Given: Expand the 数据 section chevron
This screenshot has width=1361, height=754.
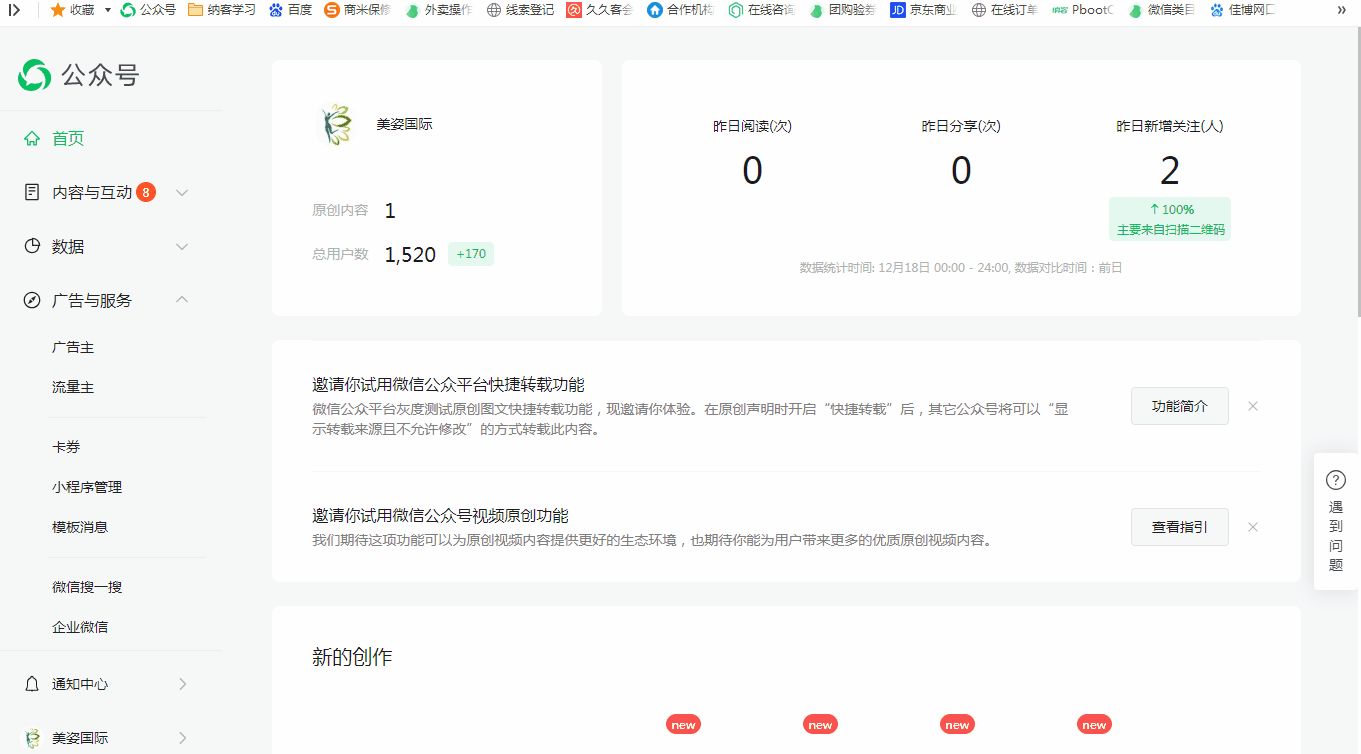Looking at the screenshot, I should tap(181, 246).
